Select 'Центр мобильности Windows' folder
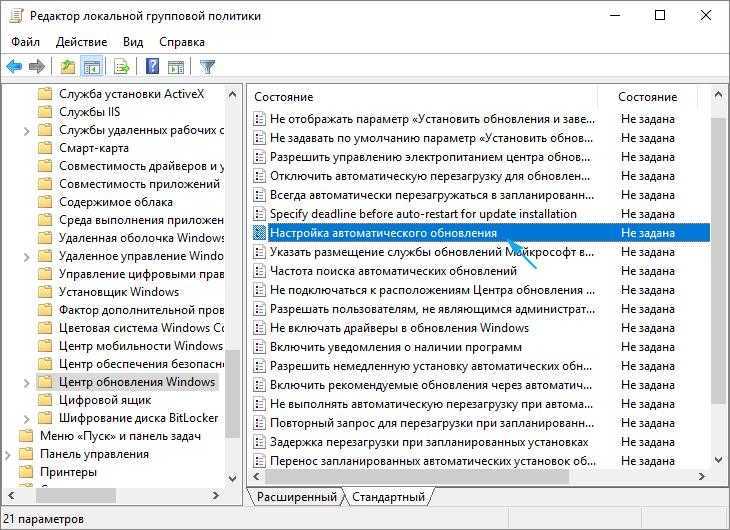This screenshot has height=530, width=730. (141, 346)
